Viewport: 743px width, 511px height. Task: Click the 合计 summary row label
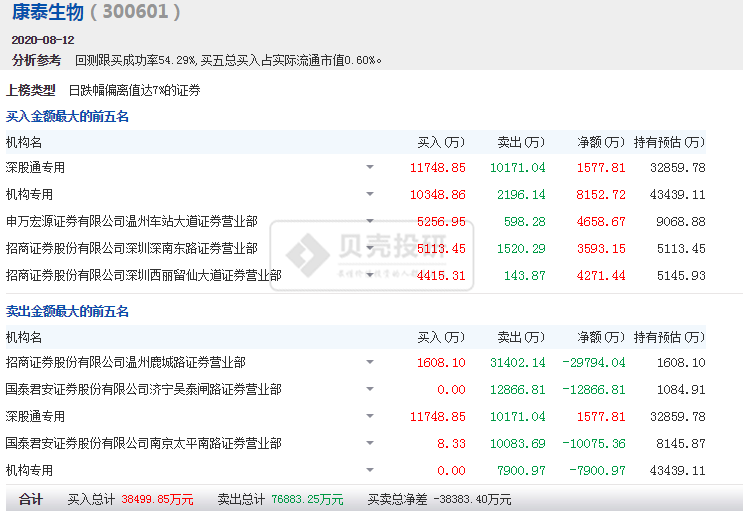[31, 498]
